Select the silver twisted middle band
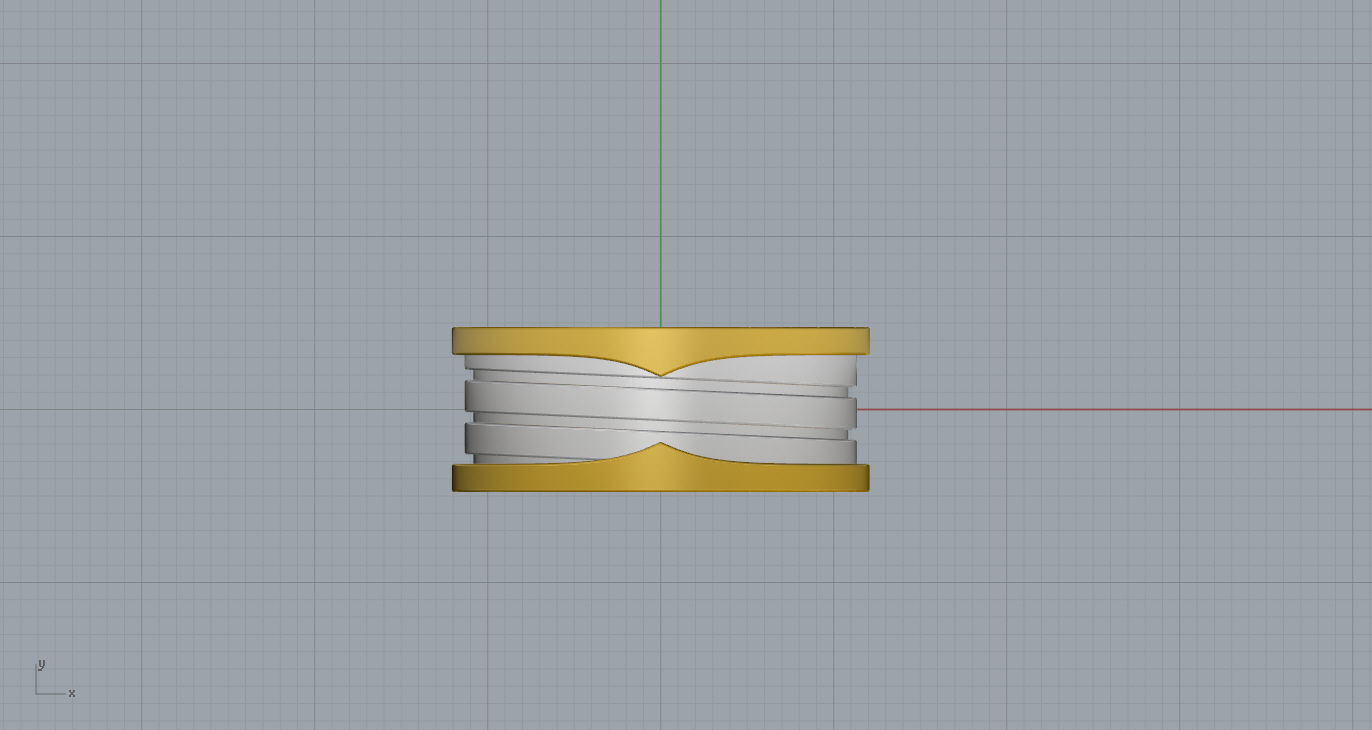This screenshot has width=1372, height=730. click(660, 408)
